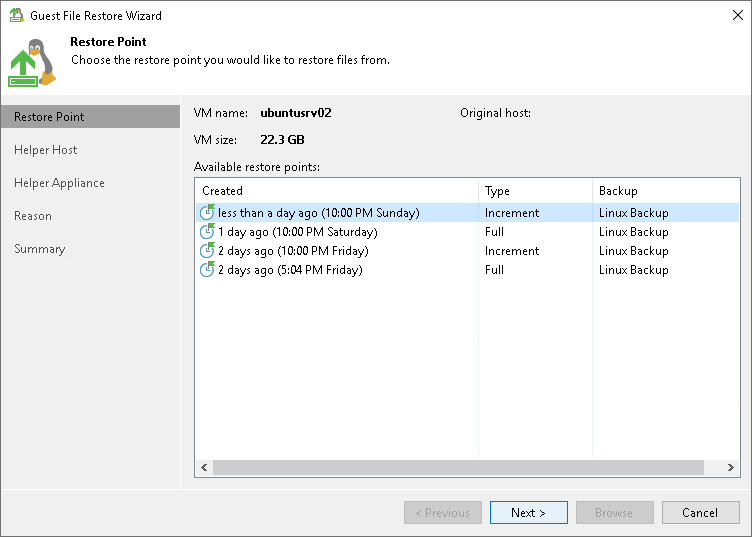Click Full type in the 5:04 PM Friday row
The image size is (752, 537).
[x=494, y=270]
